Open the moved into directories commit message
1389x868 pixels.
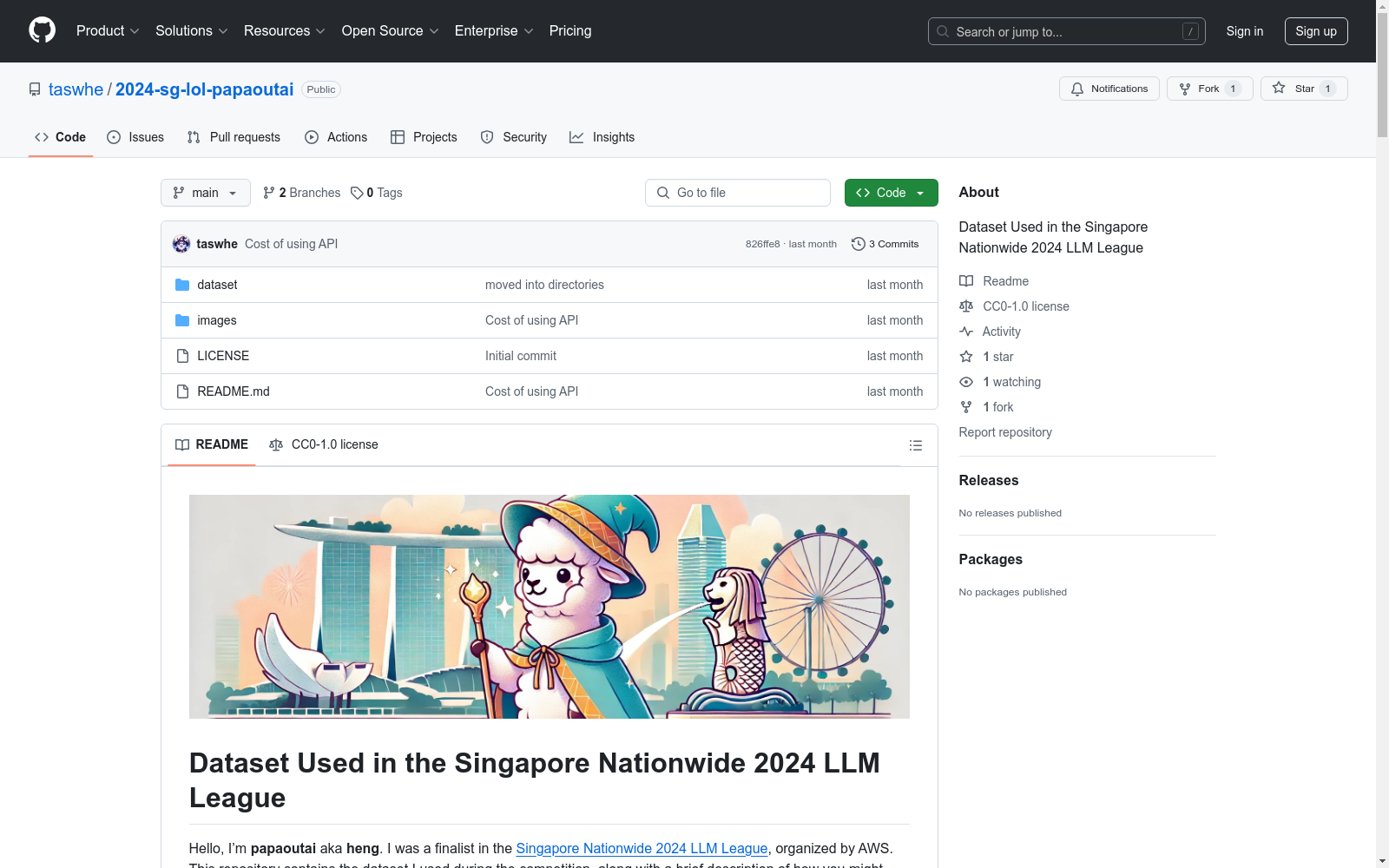tap(544, 285)
